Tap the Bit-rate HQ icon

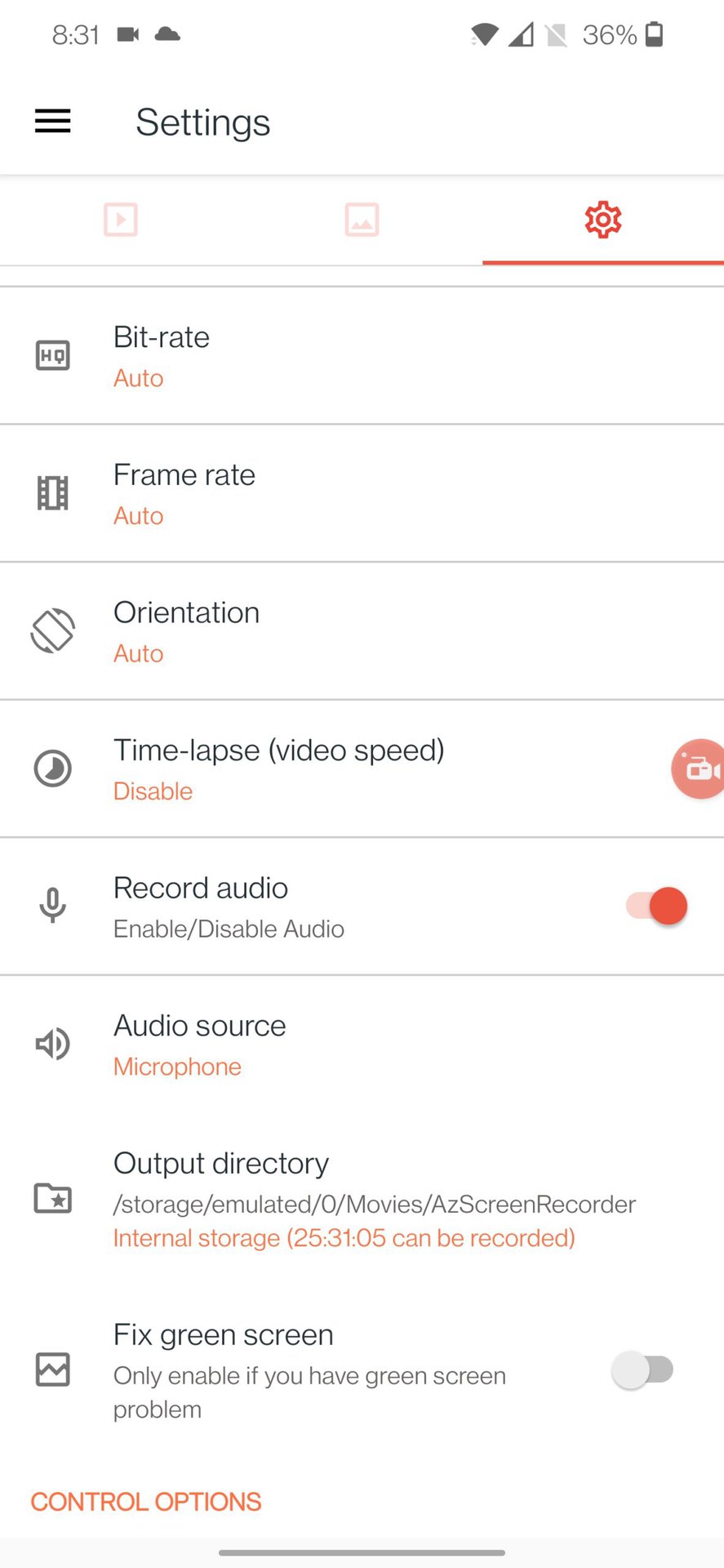point(53,356)
